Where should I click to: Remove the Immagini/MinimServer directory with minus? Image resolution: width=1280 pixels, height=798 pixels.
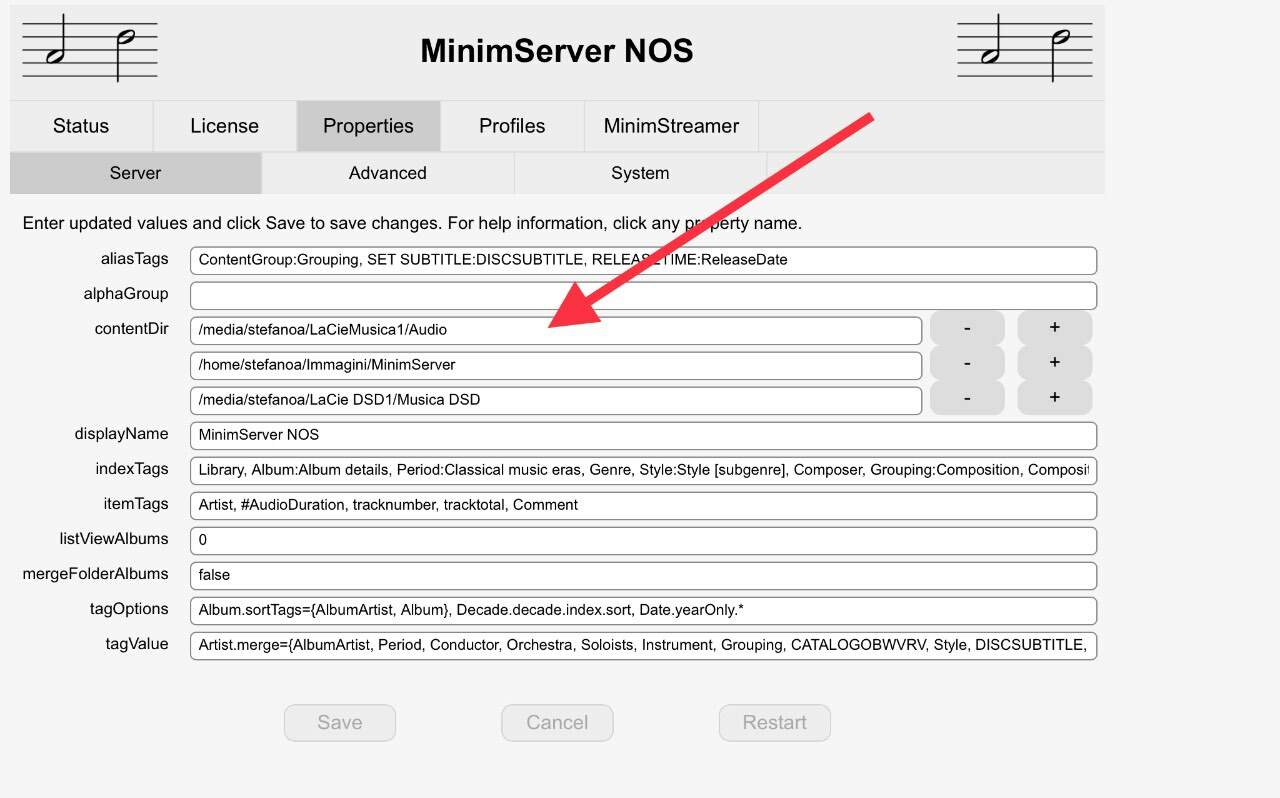point(967,363)
